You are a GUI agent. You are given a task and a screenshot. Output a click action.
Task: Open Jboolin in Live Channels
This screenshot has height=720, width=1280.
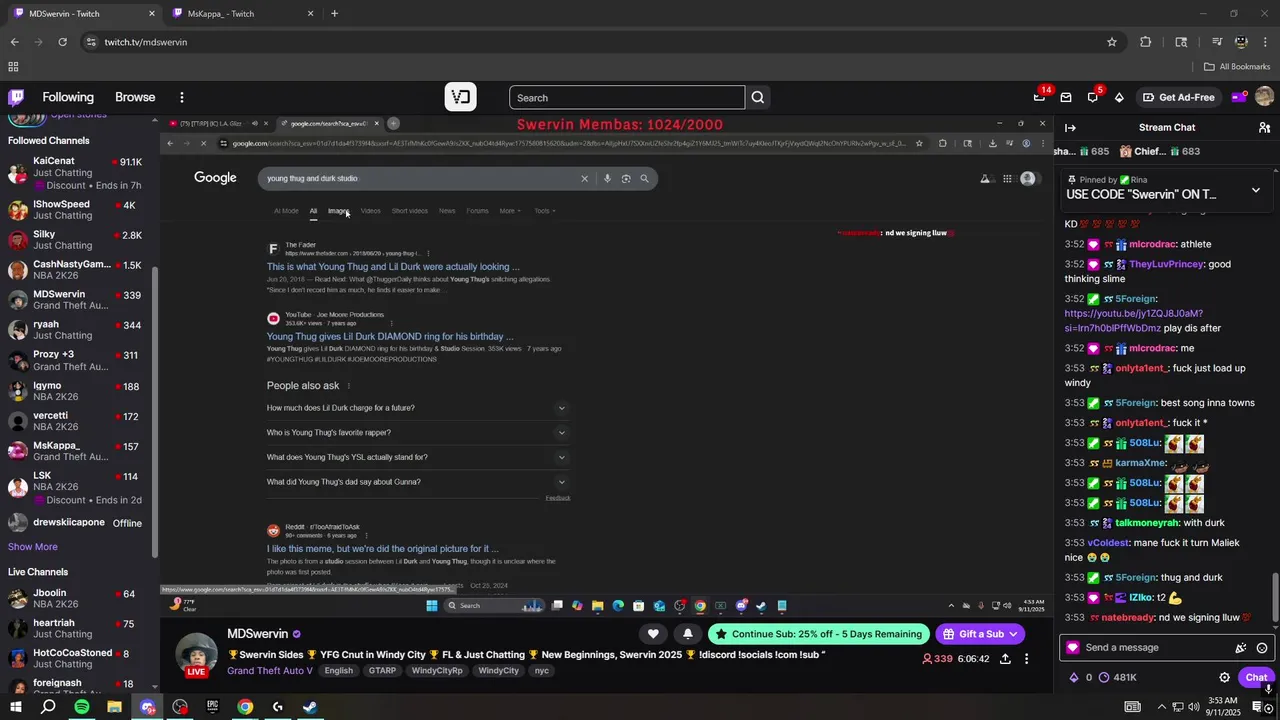click(x=76, y=598)
